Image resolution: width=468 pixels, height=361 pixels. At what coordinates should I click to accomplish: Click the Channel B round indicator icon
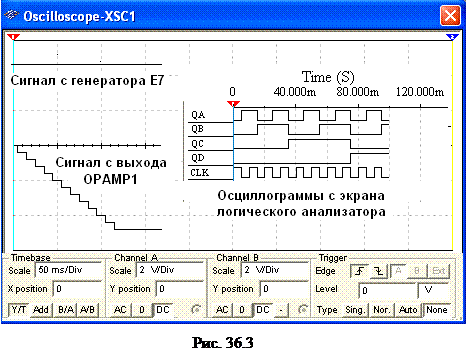(x=302, y=310)
